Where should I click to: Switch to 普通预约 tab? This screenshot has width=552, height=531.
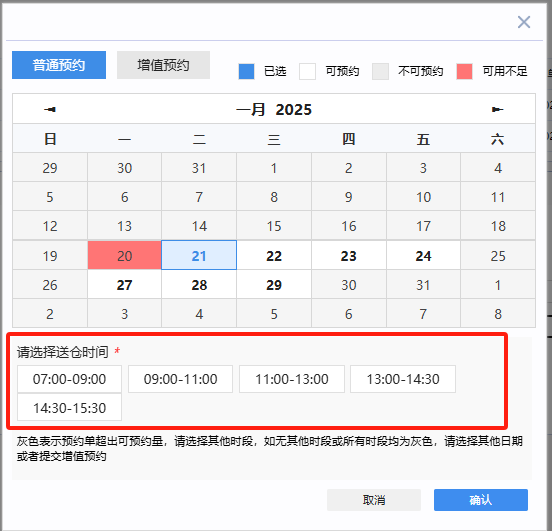point(59,65)
